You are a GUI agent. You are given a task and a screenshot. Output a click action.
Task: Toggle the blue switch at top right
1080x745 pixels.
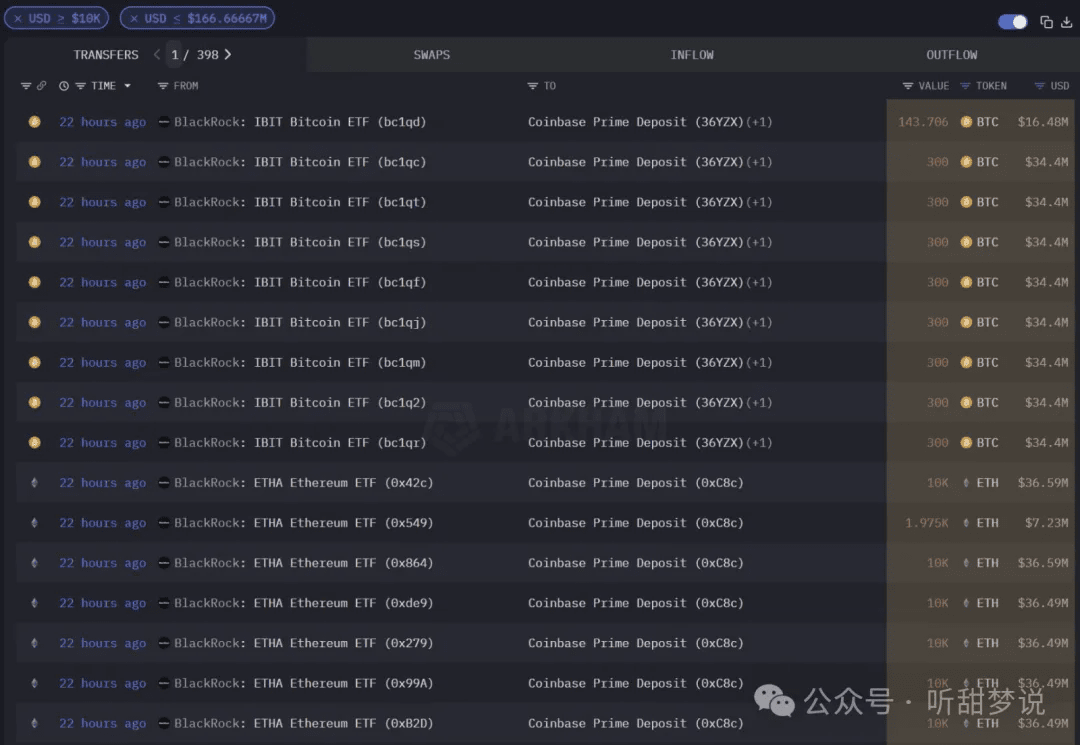[x=1012, y=22]
